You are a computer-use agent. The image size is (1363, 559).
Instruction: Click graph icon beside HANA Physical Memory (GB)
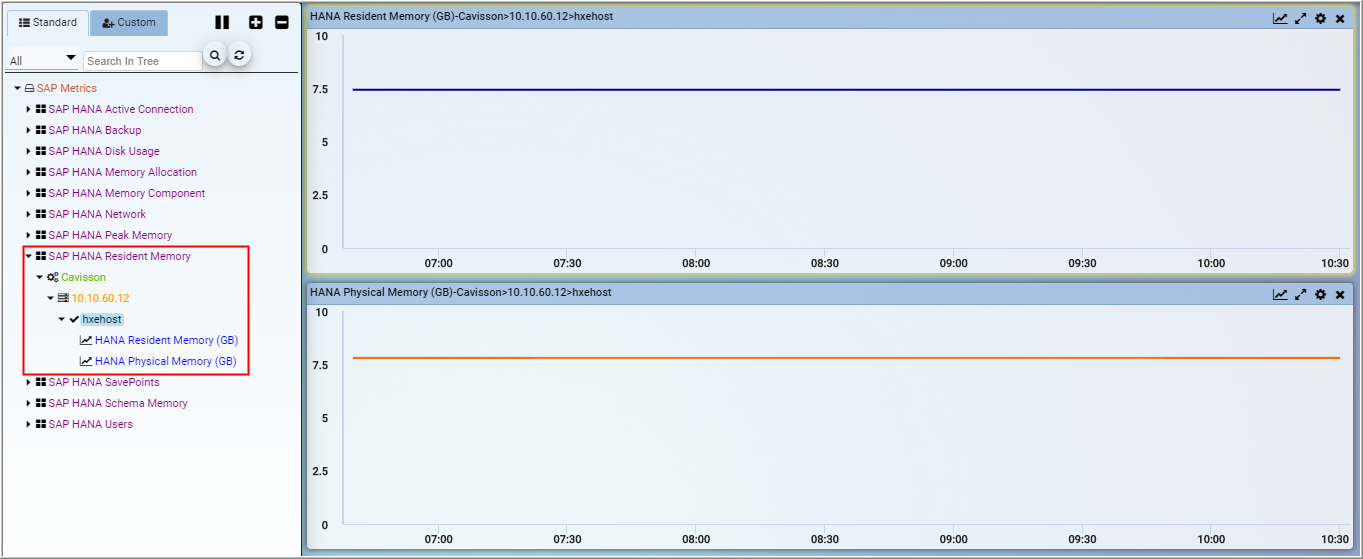[86, 361]
